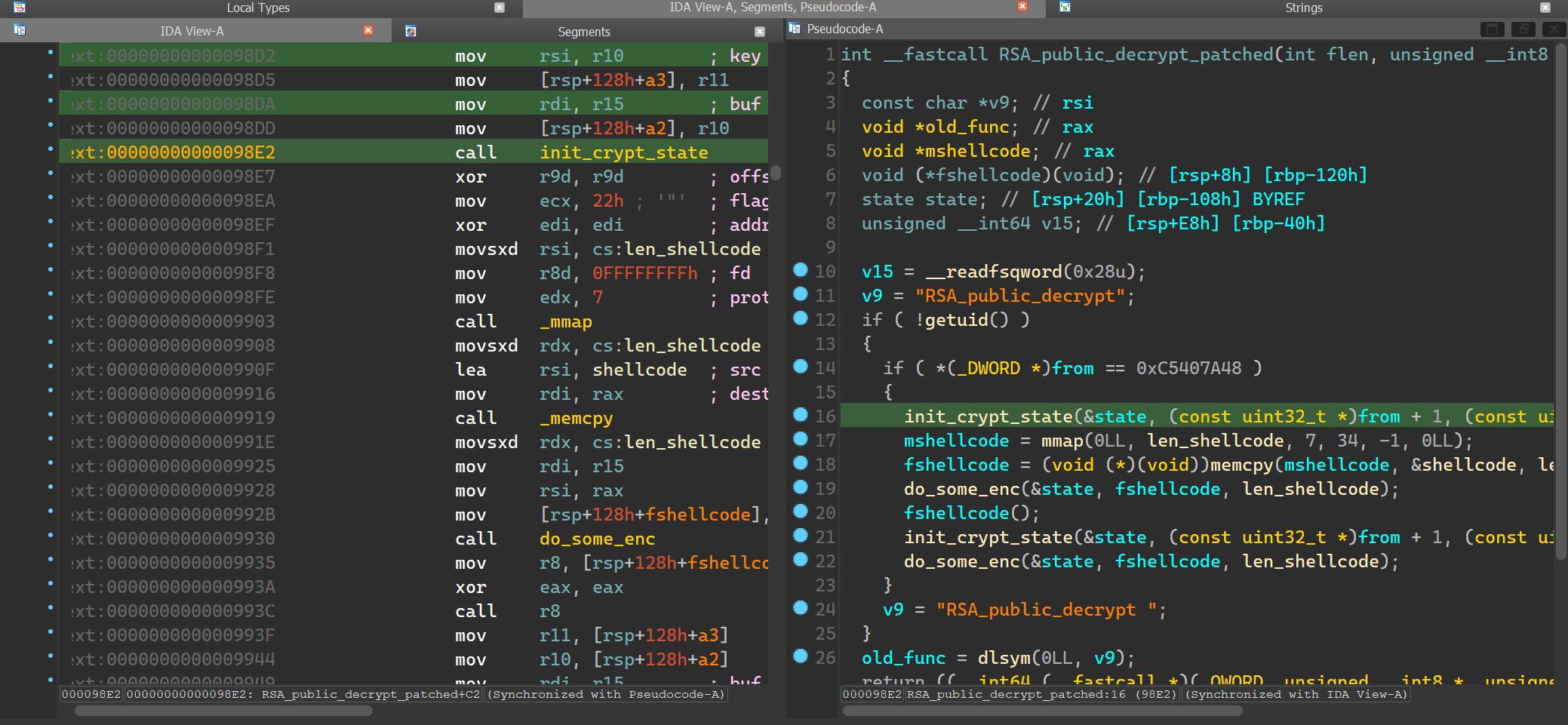Float the Pseudocode-A panel with restore icon
1568x725 pixels.
[x=1523, y=29]
